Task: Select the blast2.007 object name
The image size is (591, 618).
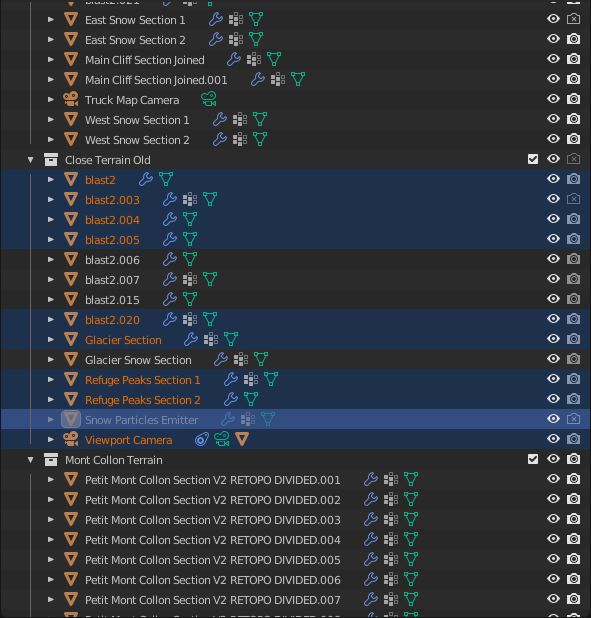Action: click(112, 280)
